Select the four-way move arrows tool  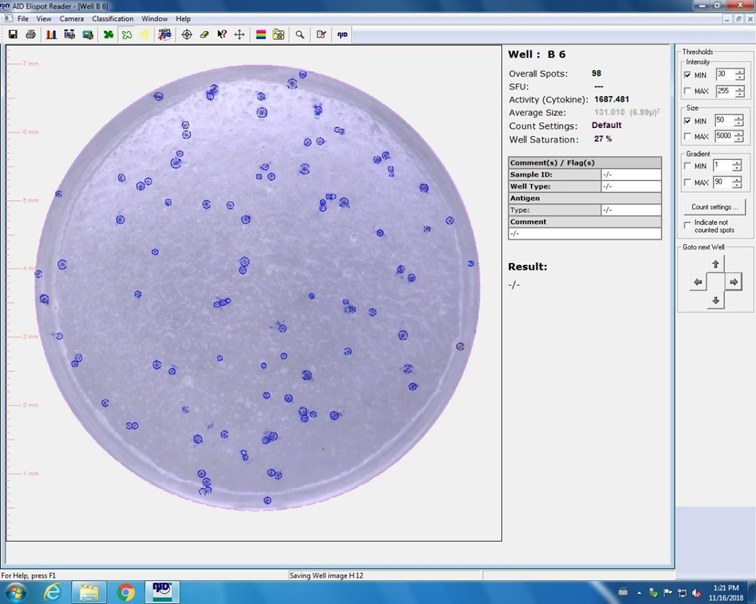[239, 34]
